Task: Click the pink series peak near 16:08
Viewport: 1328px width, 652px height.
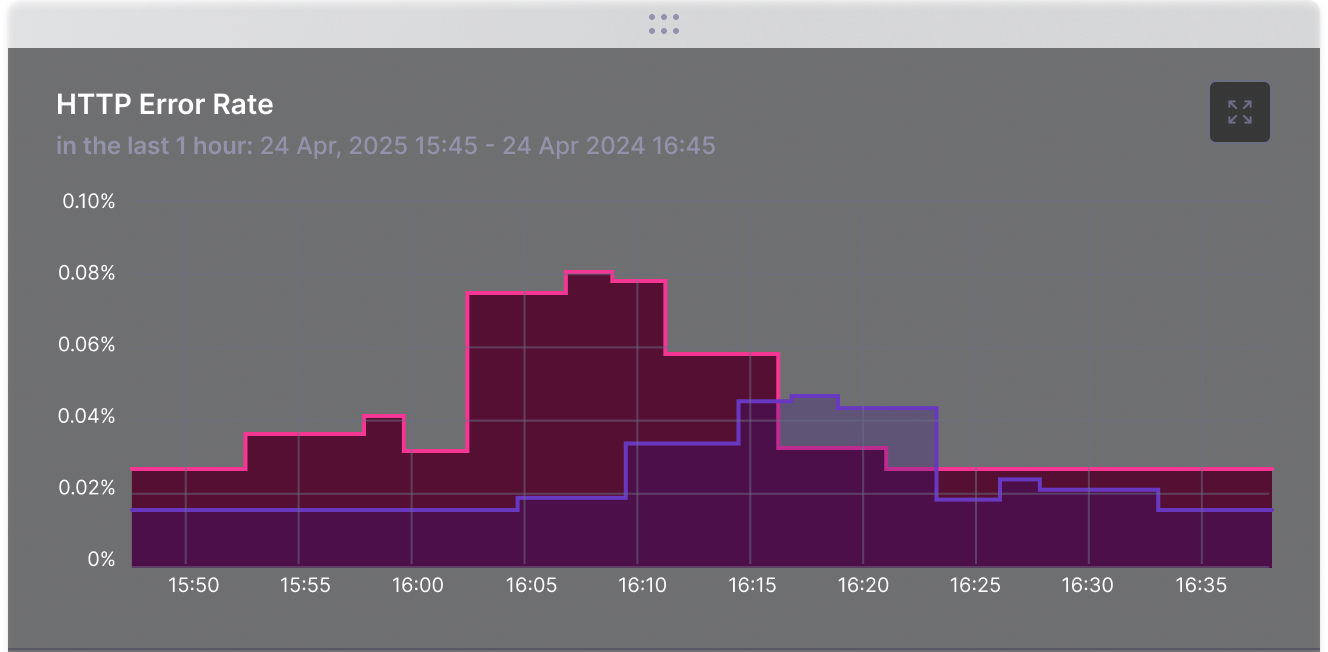Action: 589,272
